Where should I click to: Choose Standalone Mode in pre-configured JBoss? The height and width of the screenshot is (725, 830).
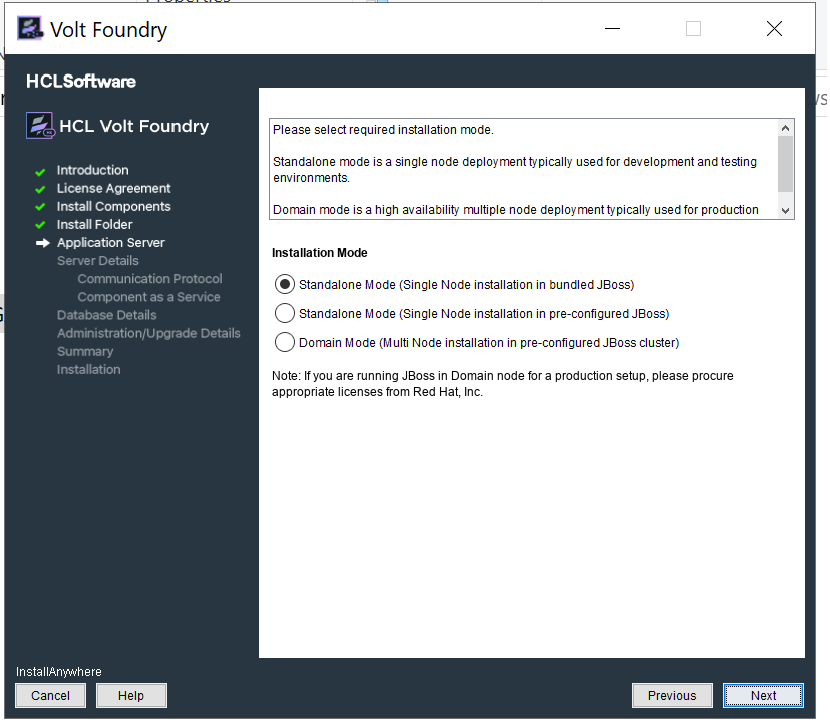tap(285, 313)
